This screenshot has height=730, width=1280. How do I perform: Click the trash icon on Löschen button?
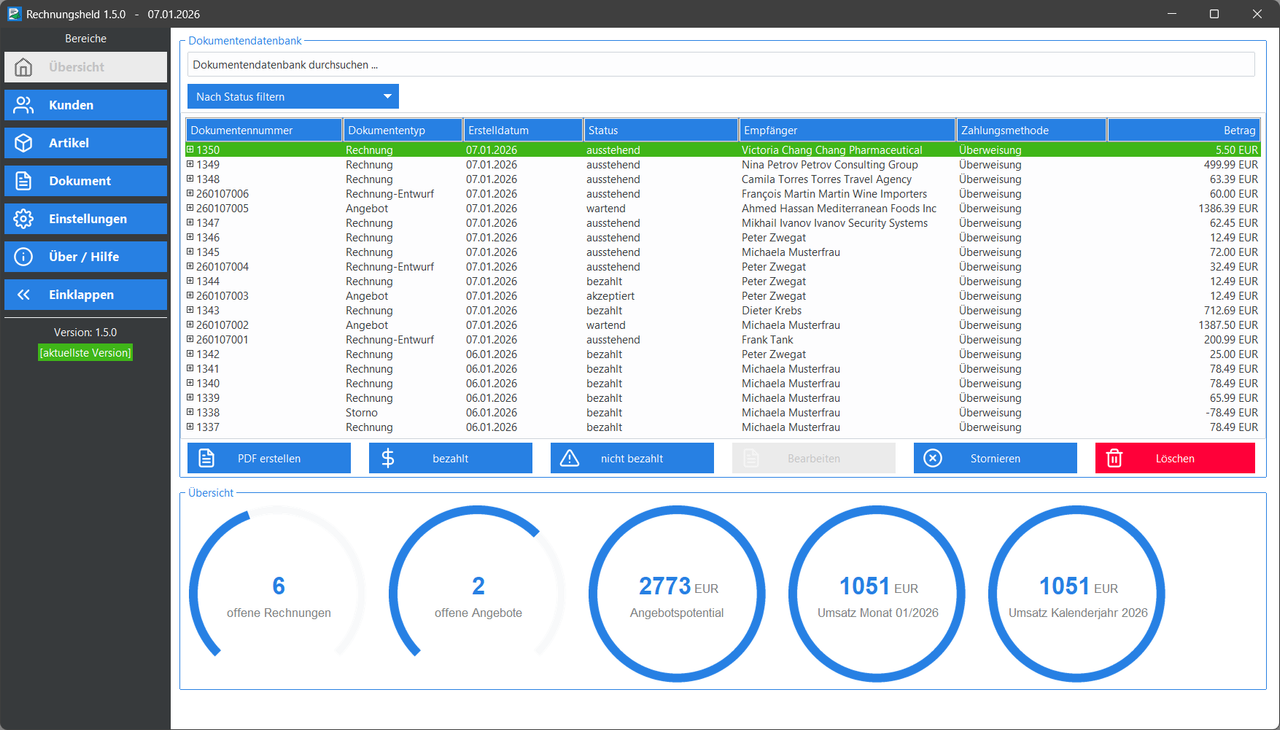tap(1115, 458)
